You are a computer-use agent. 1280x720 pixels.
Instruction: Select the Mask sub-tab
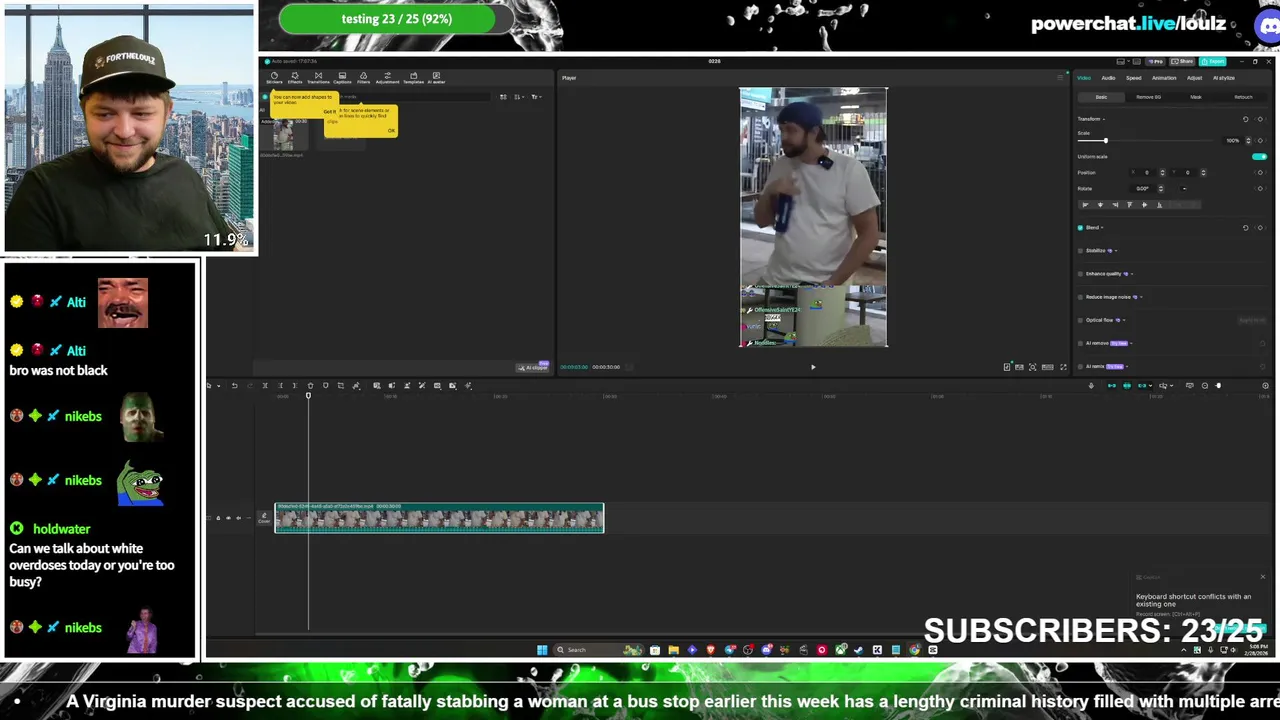[x=1196, y=97]
